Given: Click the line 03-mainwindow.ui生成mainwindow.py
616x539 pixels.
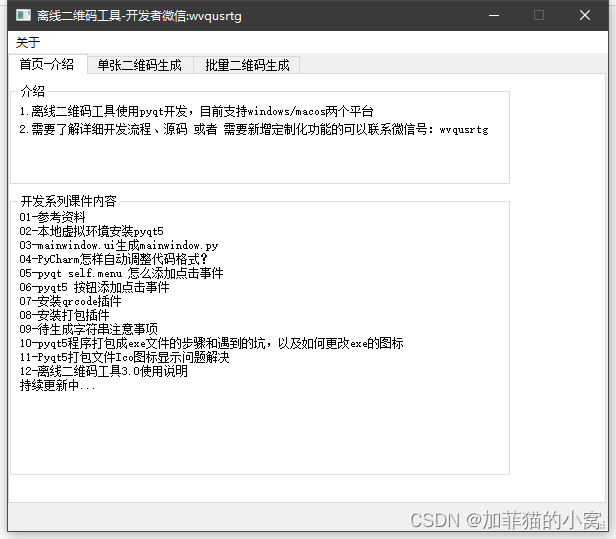Looking at the screenshot, I should (119, 245).
